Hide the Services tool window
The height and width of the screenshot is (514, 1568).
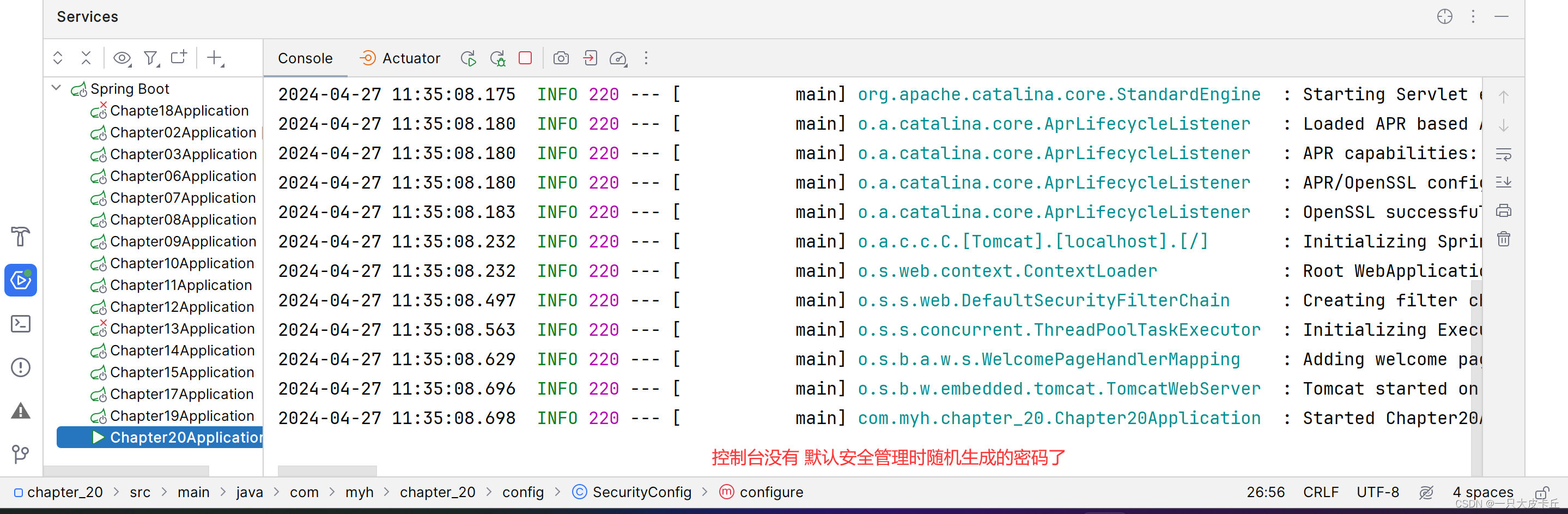1502,16
